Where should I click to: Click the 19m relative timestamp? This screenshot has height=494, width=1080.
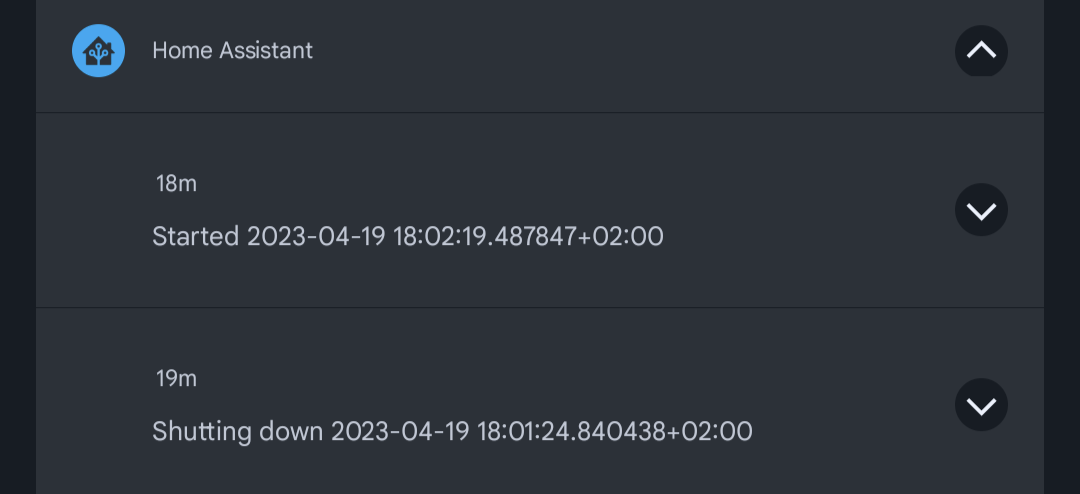tap(176, 378)
